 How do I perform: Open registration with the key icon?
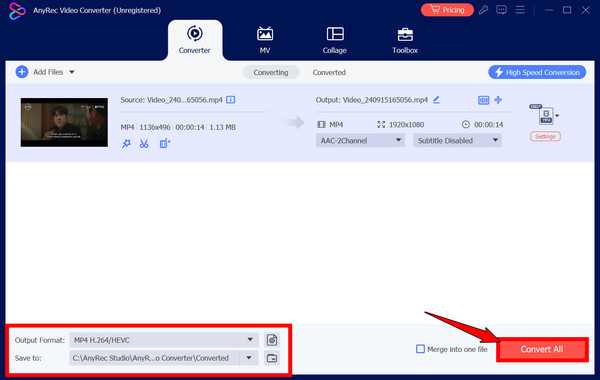484,10
